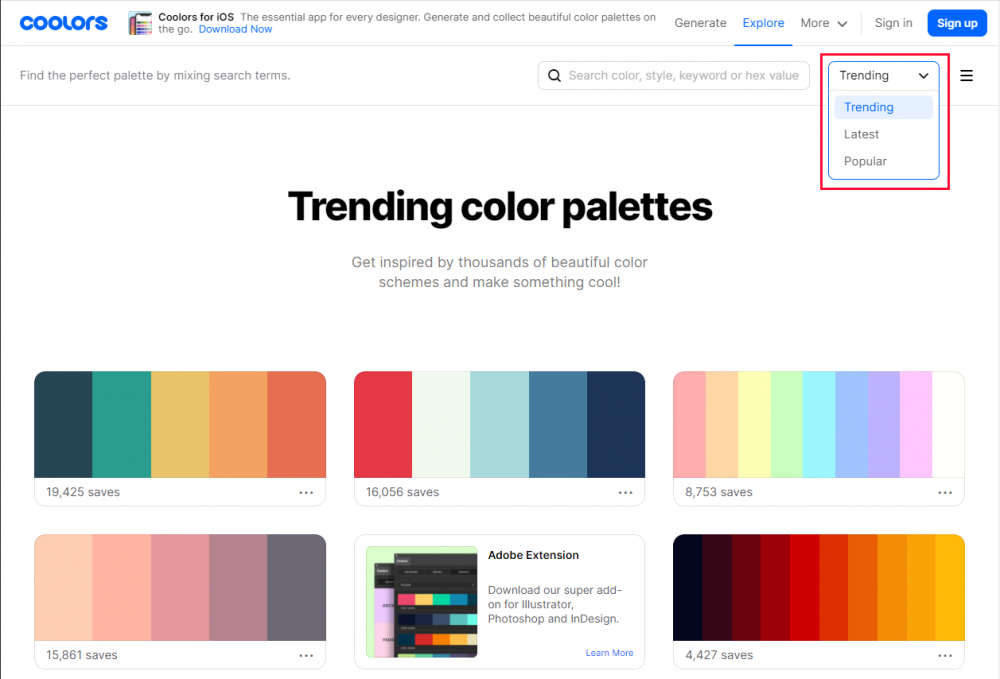Select Popular in the open sort menu
The height and width of the screenshot is (679, 1000).
coord(865,160)
